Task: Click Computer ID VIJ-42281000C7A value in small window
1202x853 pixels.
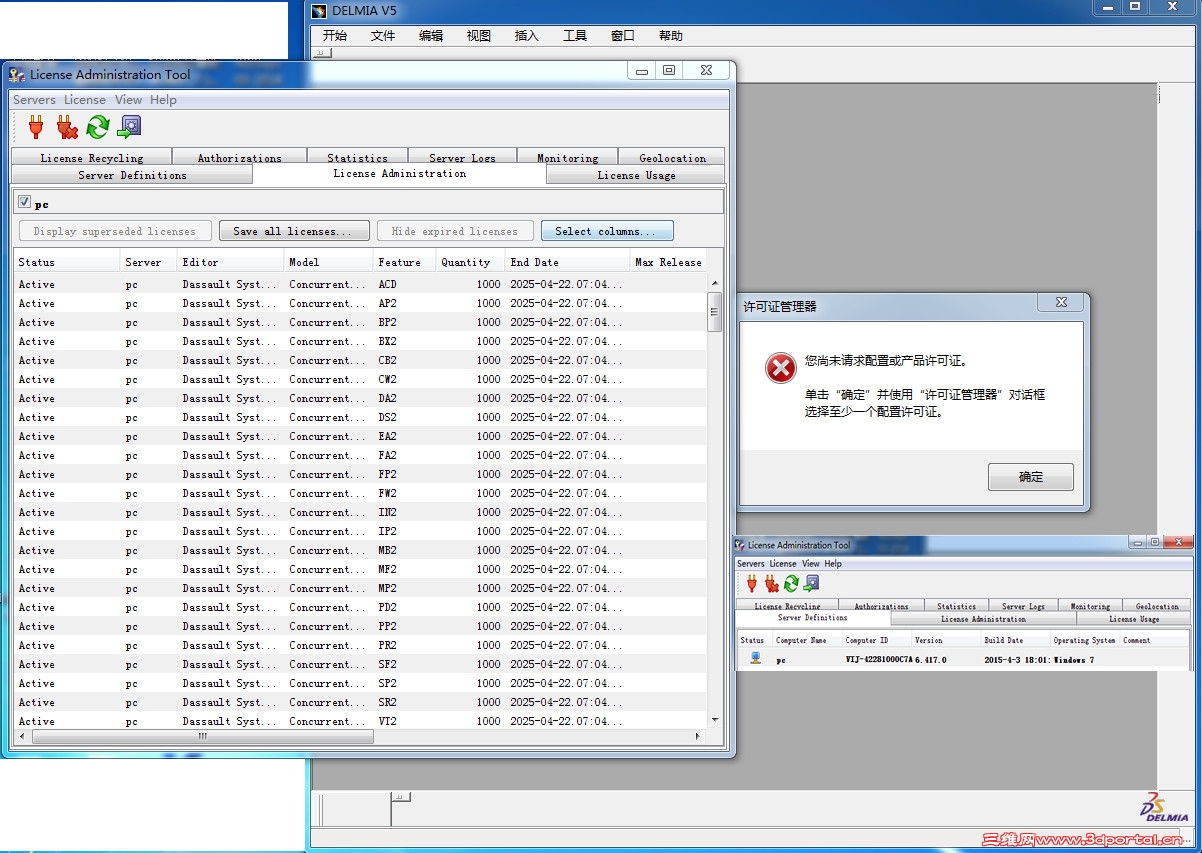Action: point(879,660)
